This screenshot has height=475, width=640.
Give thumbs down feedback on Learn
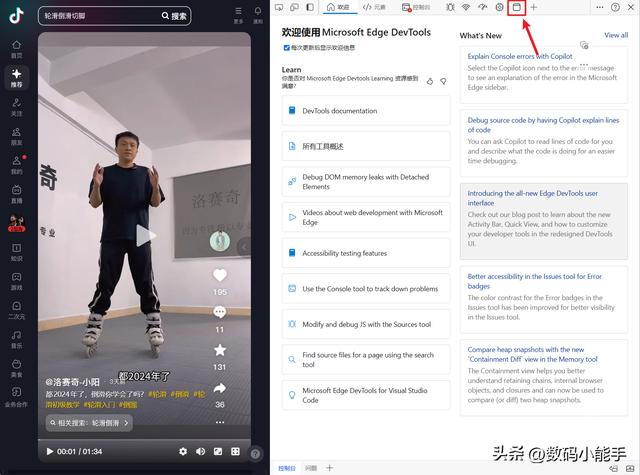click(443, 81)
